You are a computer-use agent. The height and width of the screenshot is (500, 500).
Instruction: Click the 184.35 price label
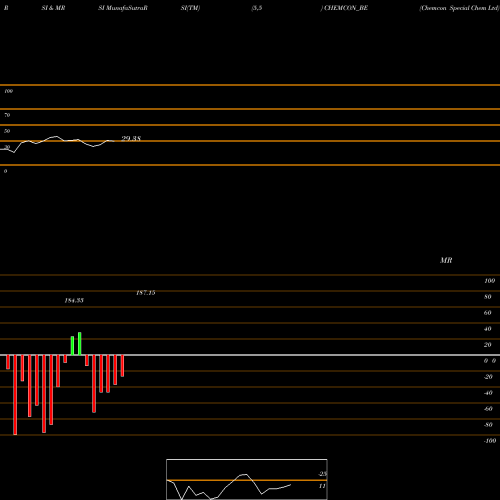(x=74, y=300)
